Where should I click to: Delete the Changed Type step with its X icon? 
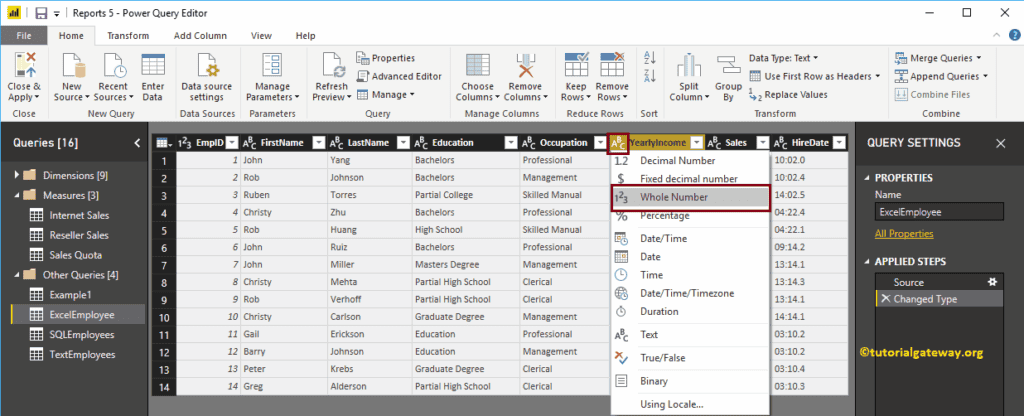[x=885, y=298]
